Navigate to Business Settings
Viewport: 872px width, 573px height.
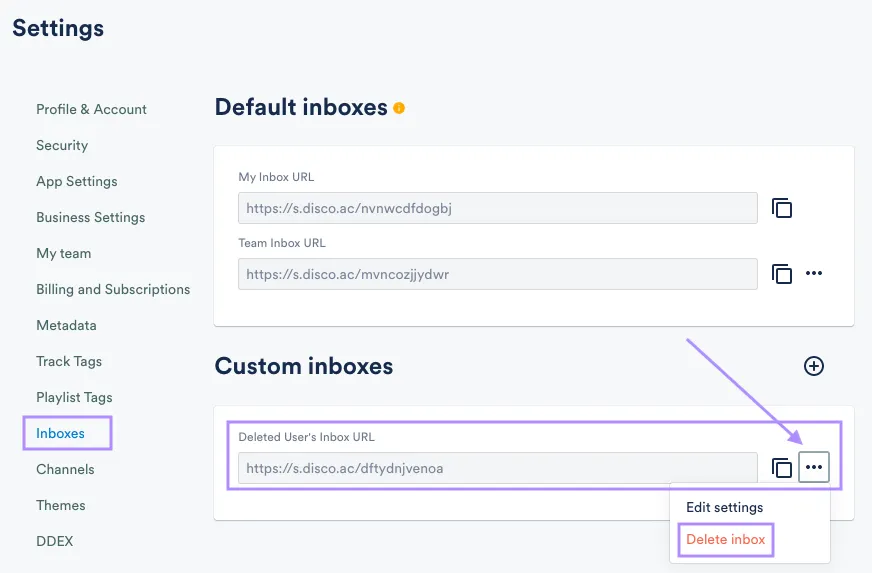click(x=91, y=217)
